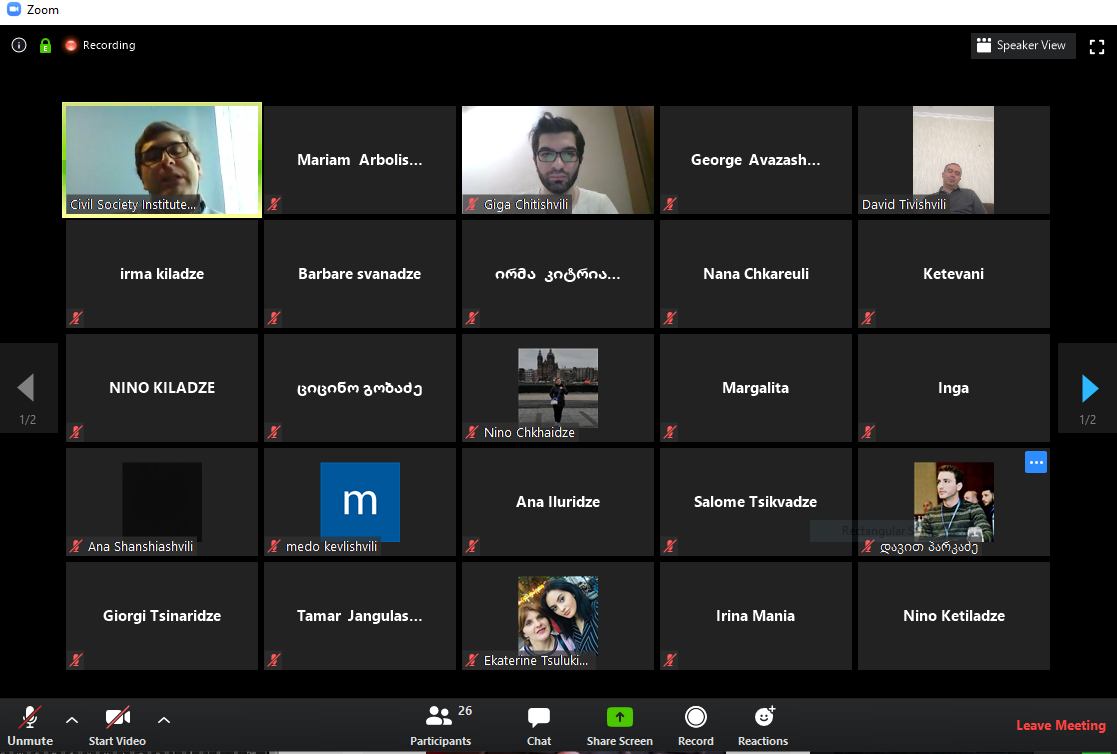Select Civil Society Institute video tile
Image resolution: width=1117 pixels, height=754 pixels.
tap(162, 160)
